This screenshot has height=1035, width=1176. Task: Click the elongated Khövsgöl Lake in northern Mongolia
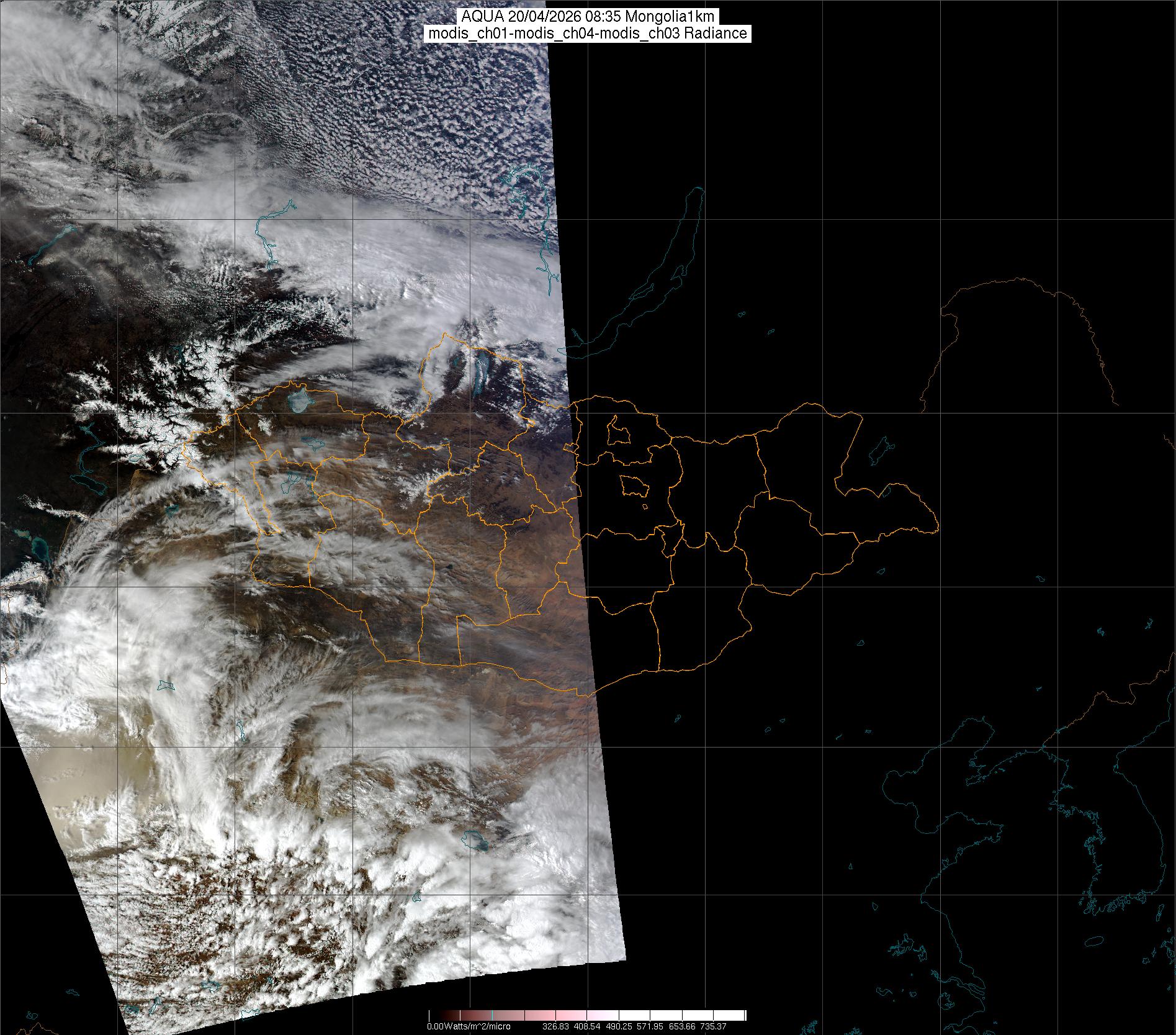481,371
